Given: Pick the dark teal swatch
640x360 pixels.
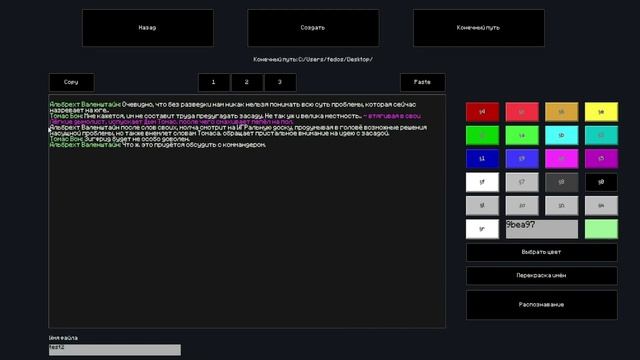Looking at the screenshot, I should (601, 135).
